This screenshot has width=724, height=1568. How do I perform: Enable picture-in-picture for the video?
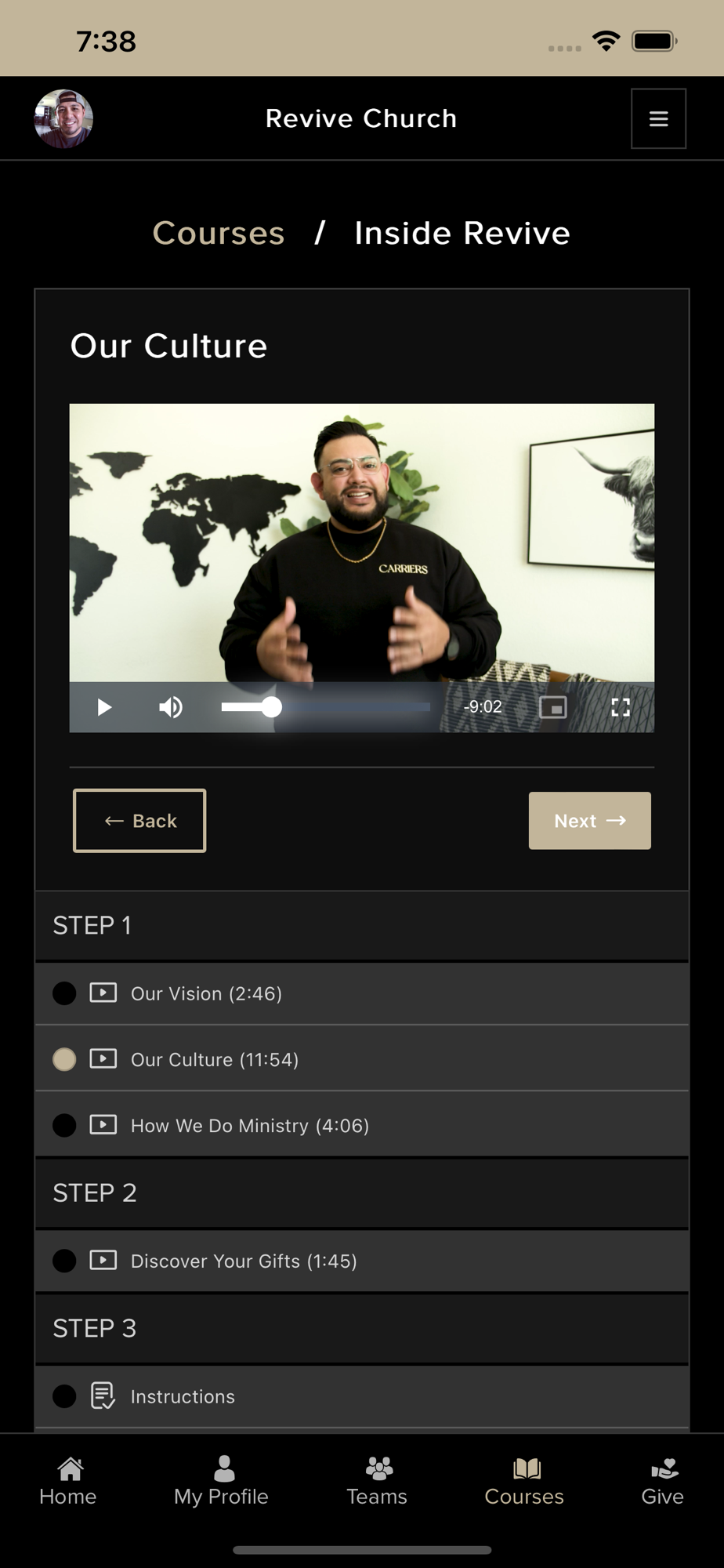click(553, 707)
